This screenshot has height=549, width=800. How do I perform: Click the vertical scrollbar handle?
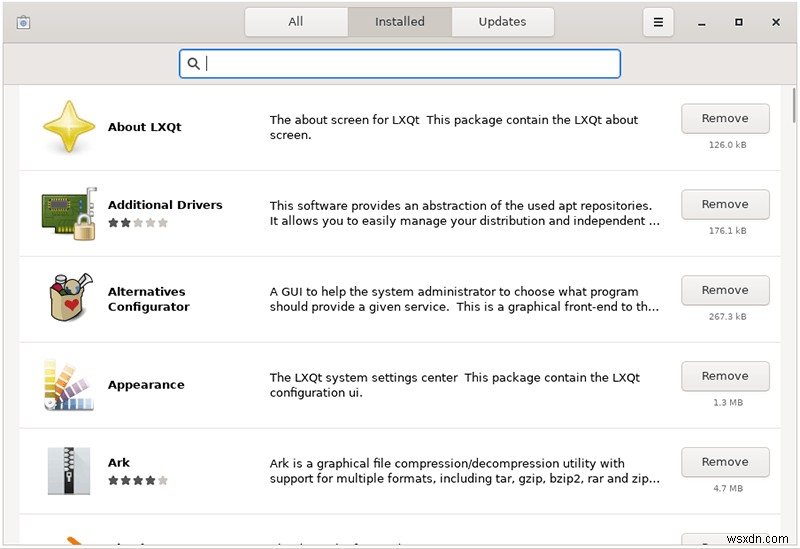pyautogui.click(x=794, y=105)
